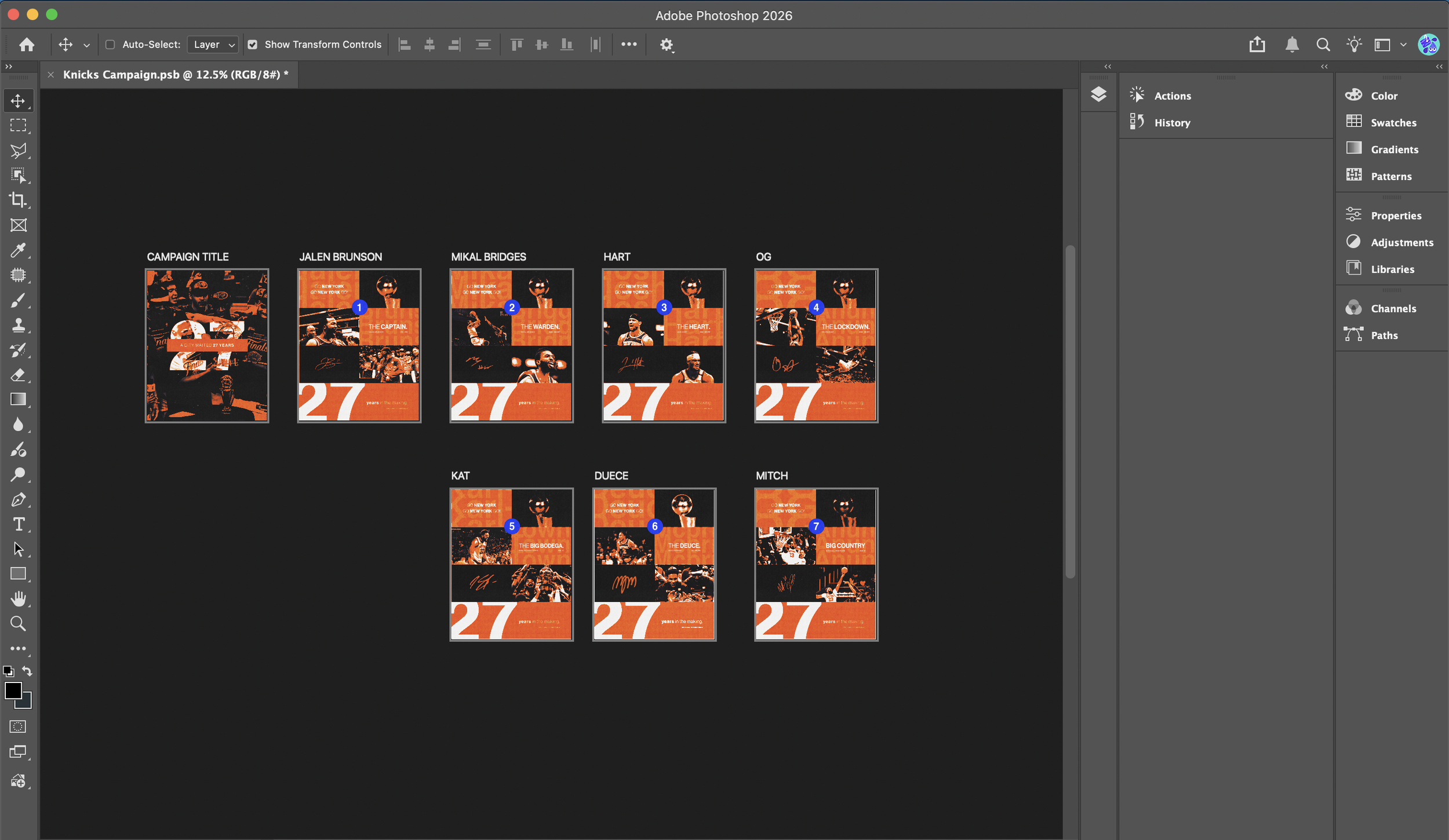Select the Pen tool
Screen dimensions: 1449x840
18,499
